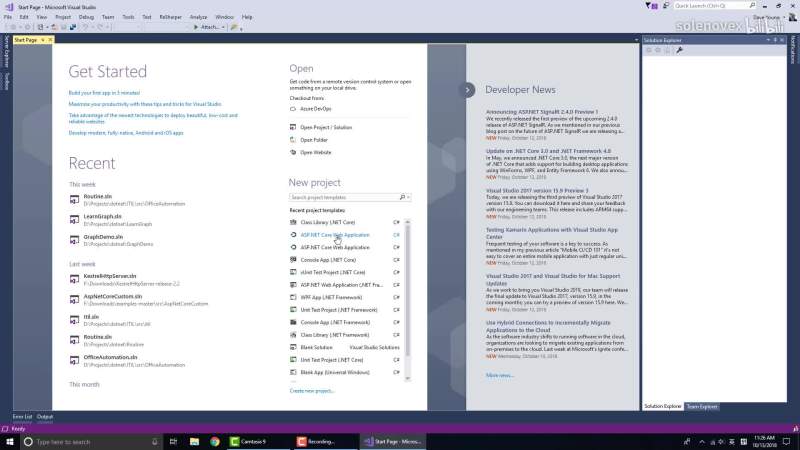Click the KestrelHttpServer.sln solution icon

74,280
